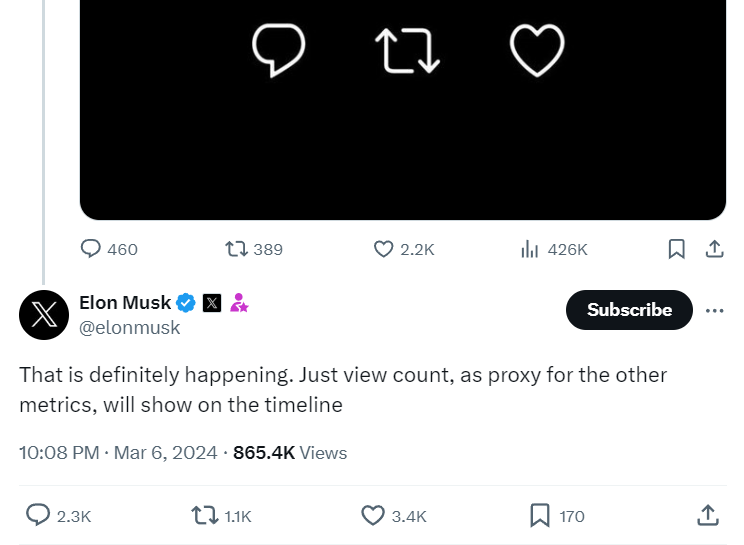View analytics showing 426K views

point(529,249)
